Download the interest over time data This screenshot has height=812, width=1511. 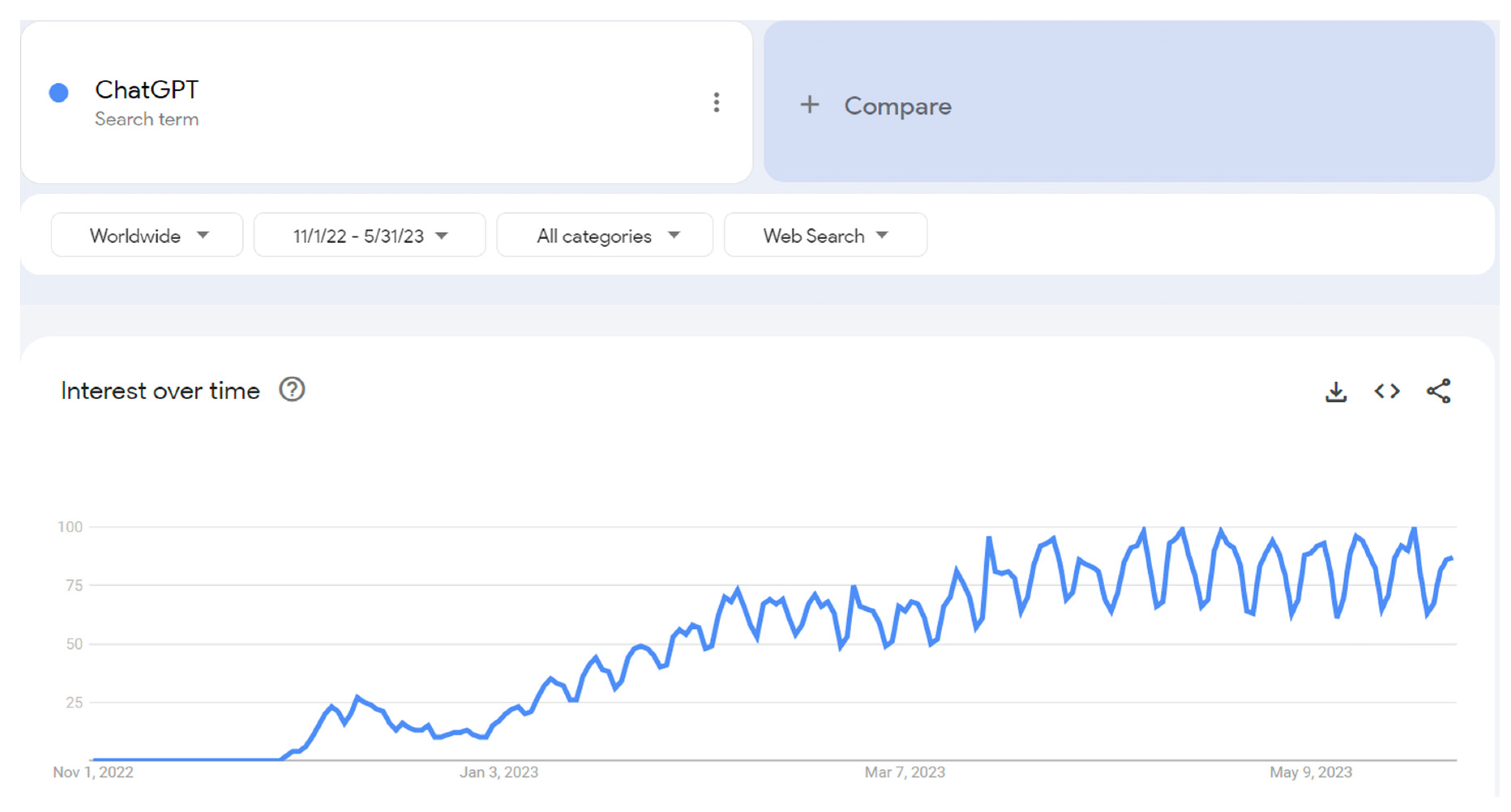(1335, 391)
